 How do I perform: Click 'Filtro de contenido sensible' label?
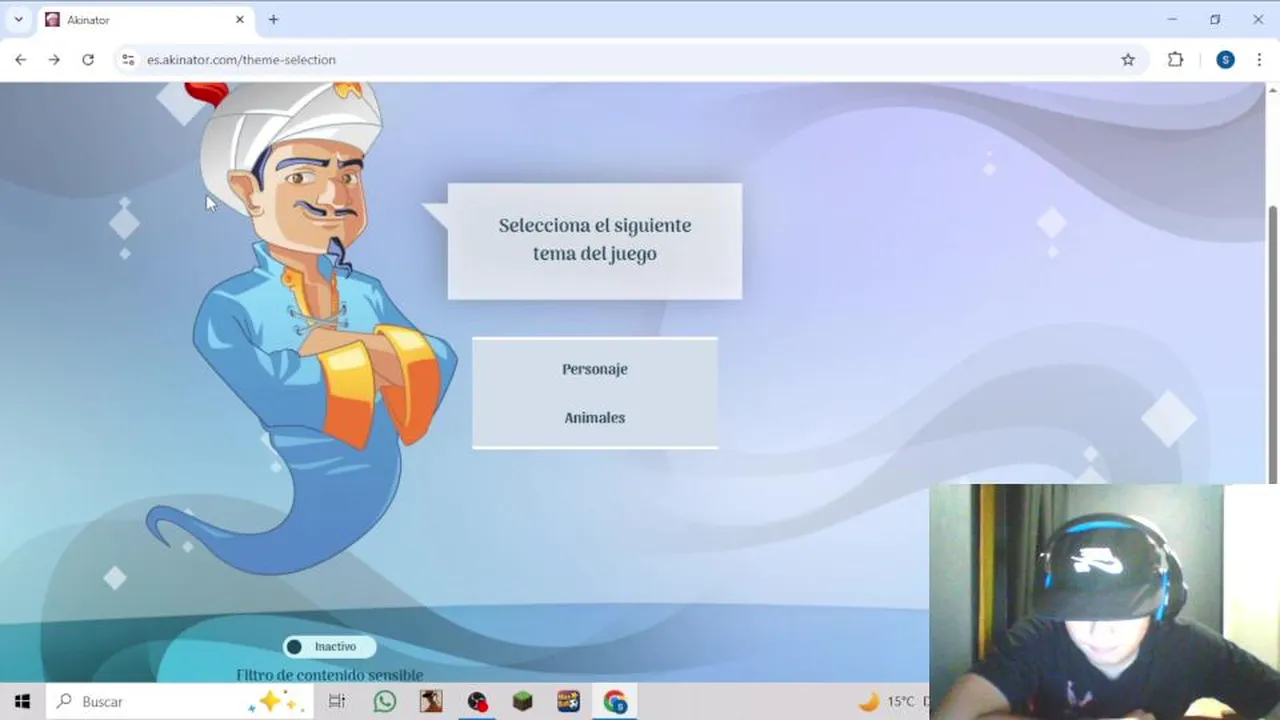pyautogui.click(x=330, y=675)
